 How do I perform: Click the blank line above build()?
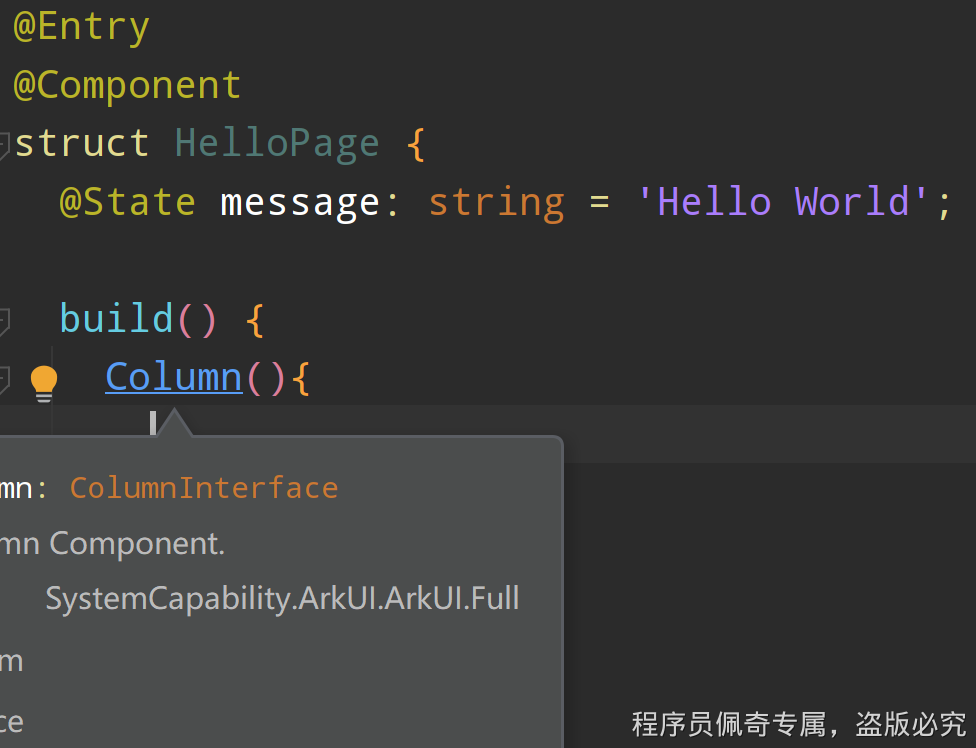click(x=400, y=260)
